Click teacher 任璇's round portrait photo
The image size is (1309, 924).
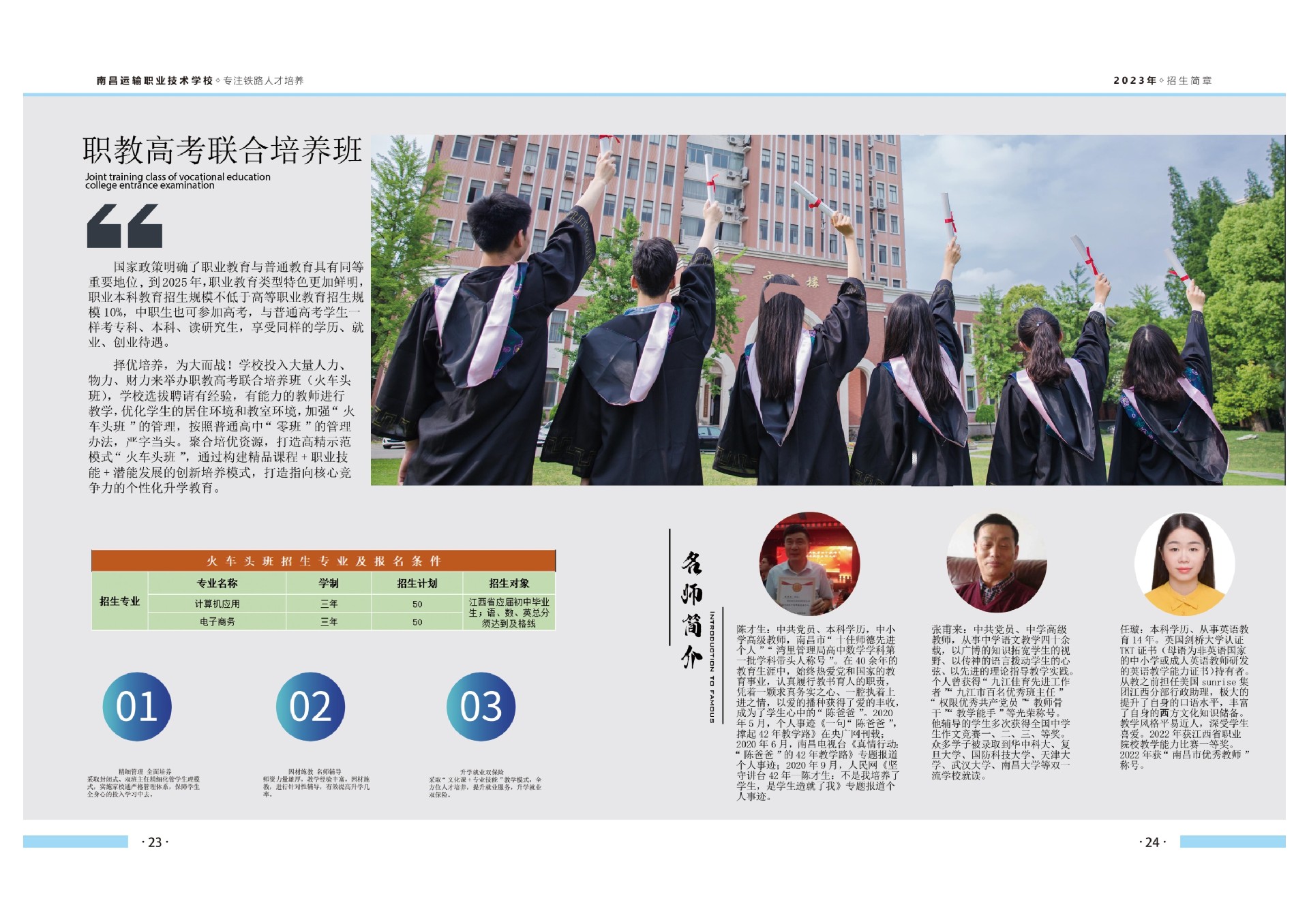point(1184,564)
